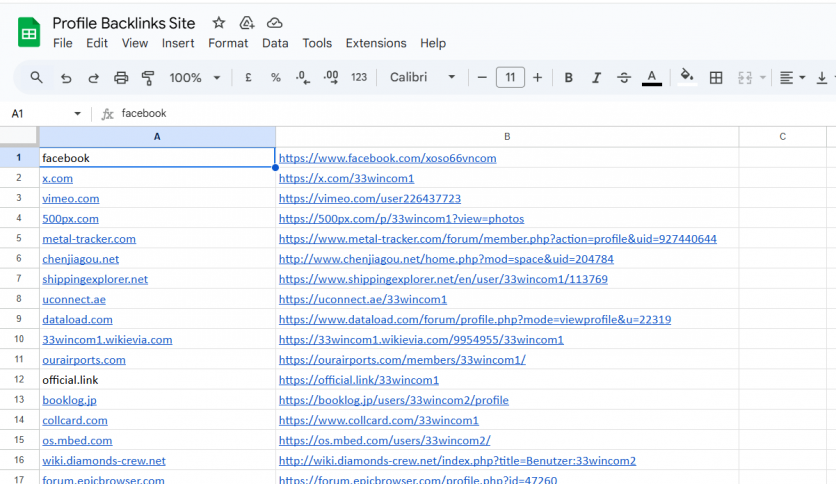
Task: Open the dataload.com link in column A
Action: pos(77,320)
